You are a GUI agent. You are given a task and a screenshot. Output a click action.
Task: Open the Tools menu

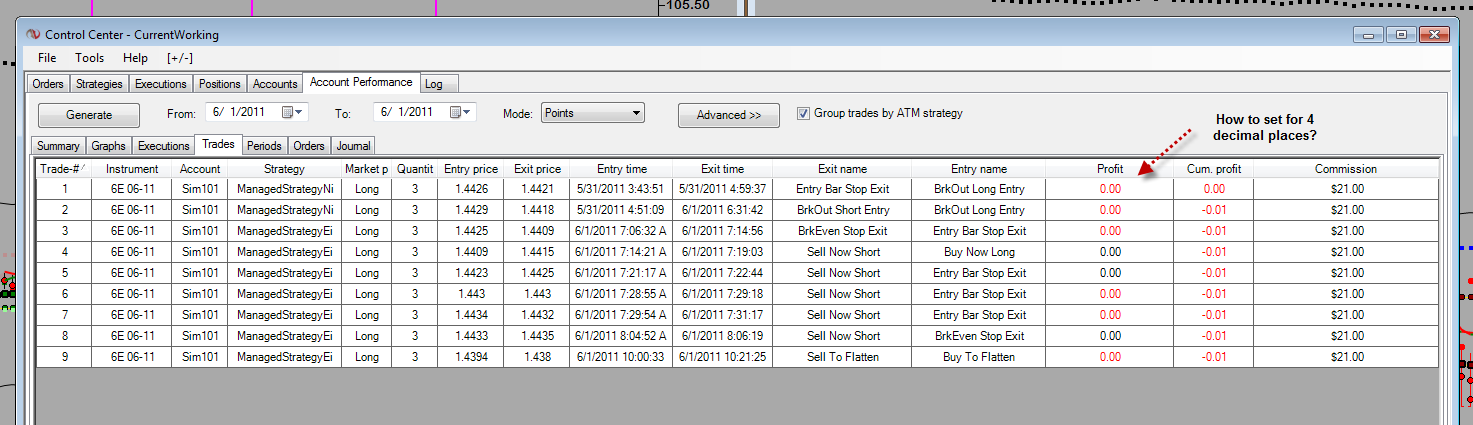(x=89, y=58)
